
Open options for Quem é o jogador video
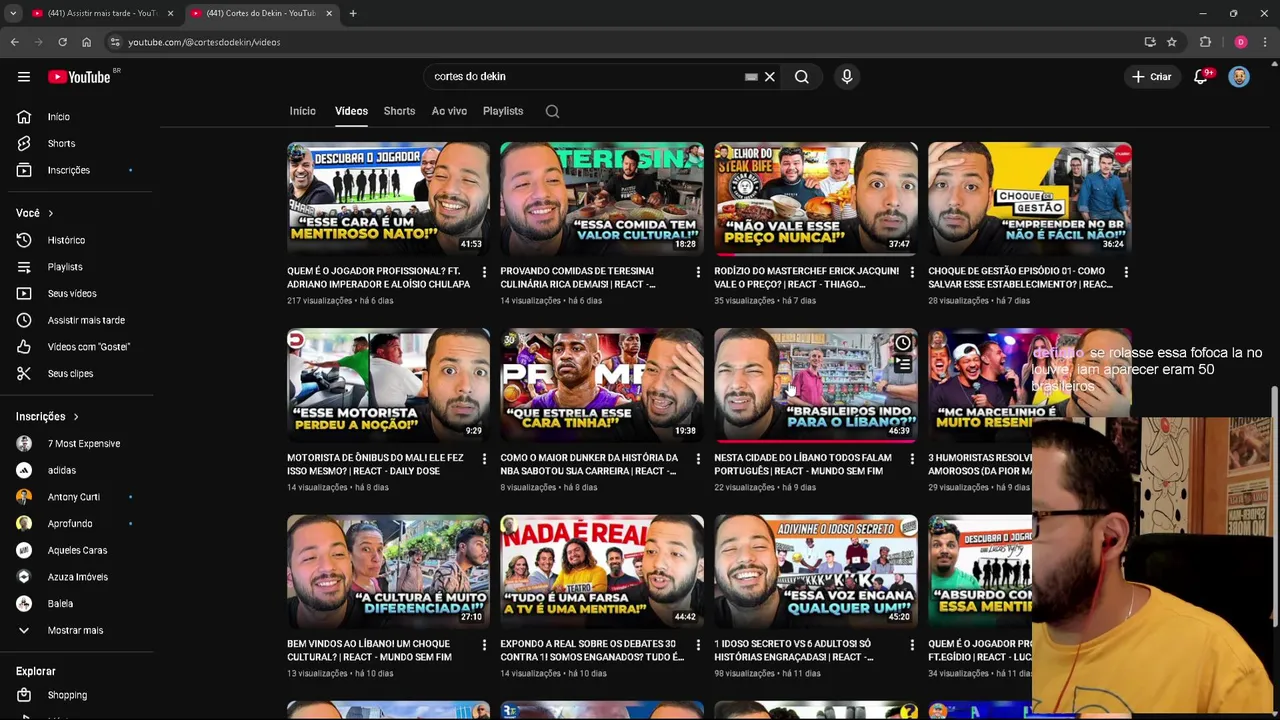coord(484,272)
